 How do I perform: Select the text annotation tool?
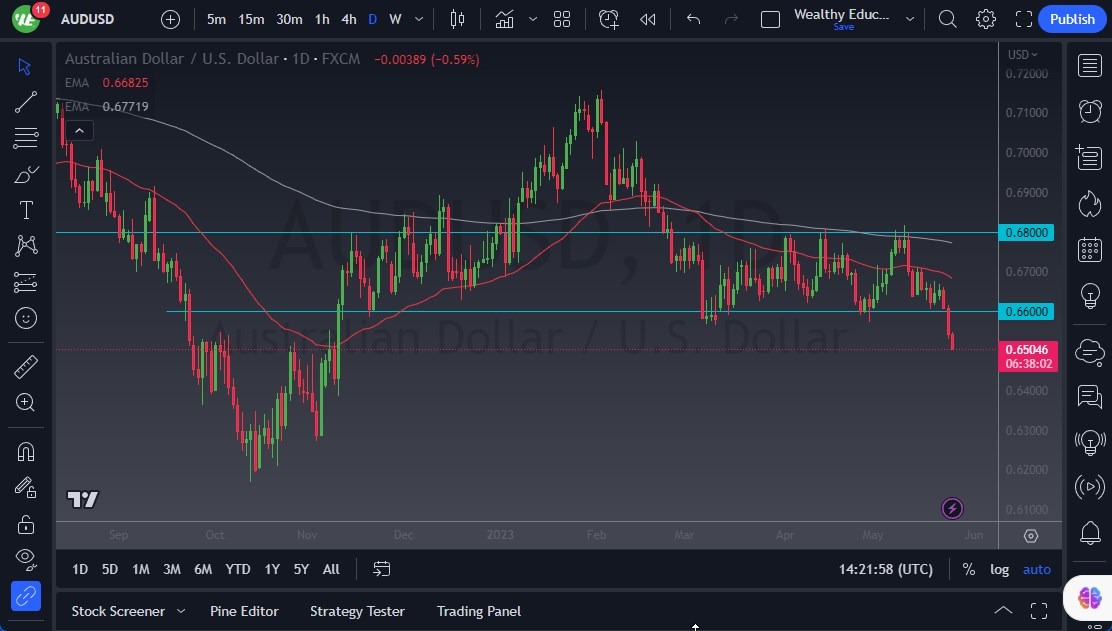tap(26, 210)
